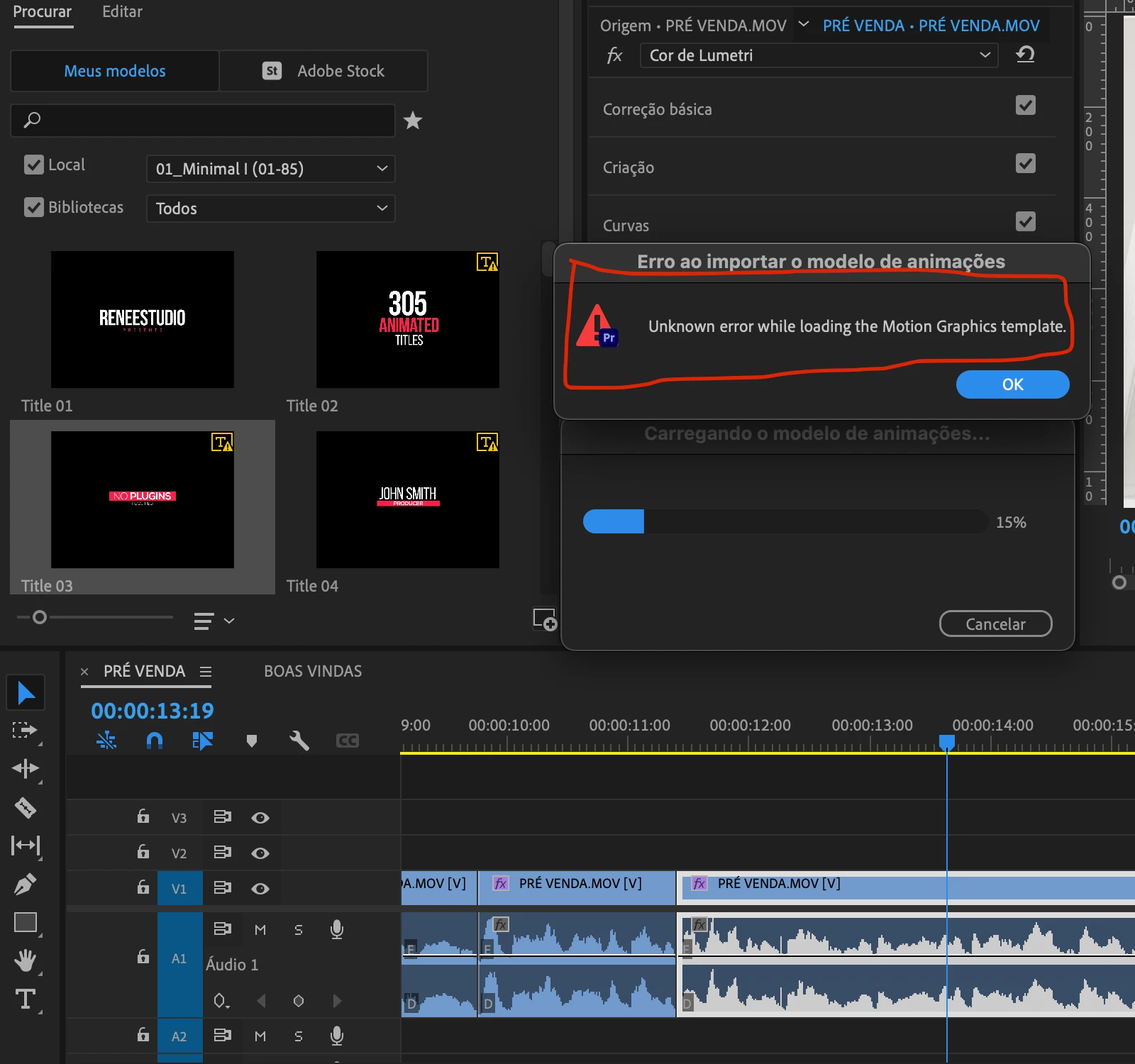Click the timecode 00:00:13:19
This screenshot has height=1064, width=1135.
pos(153,711)
